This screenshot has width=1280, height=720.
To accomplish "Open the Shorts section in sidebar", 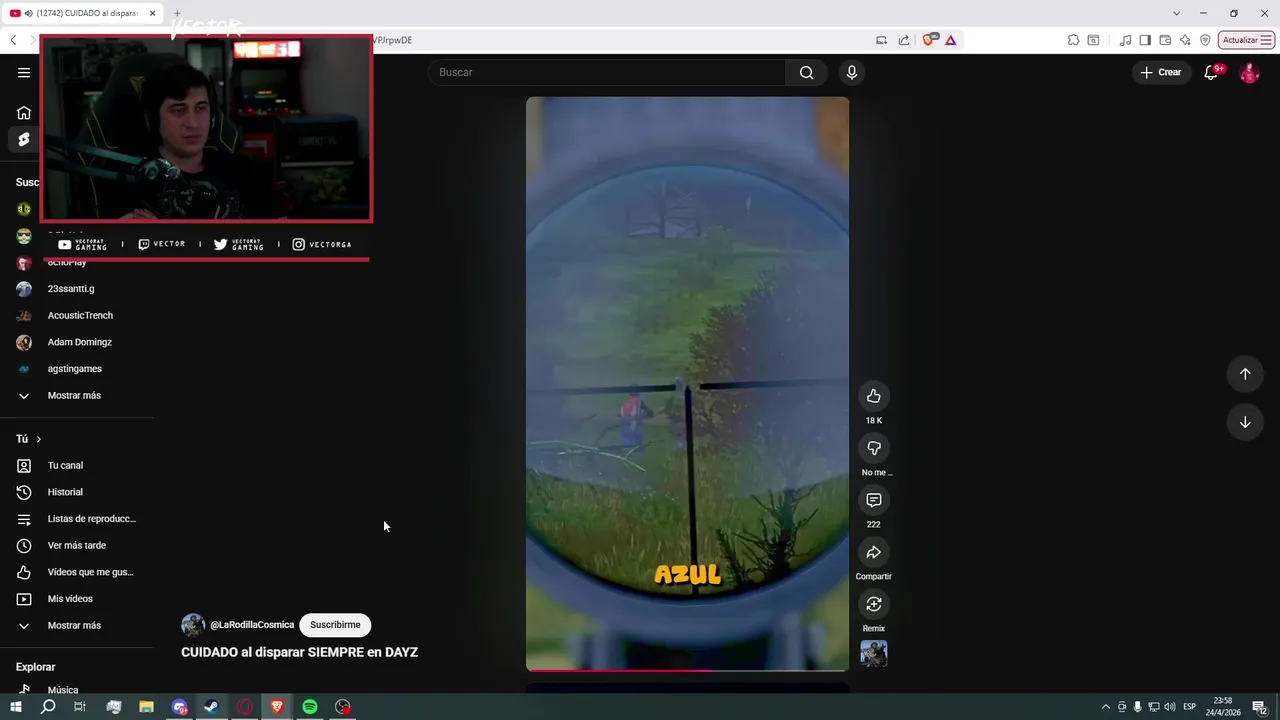I will (24, 139).
